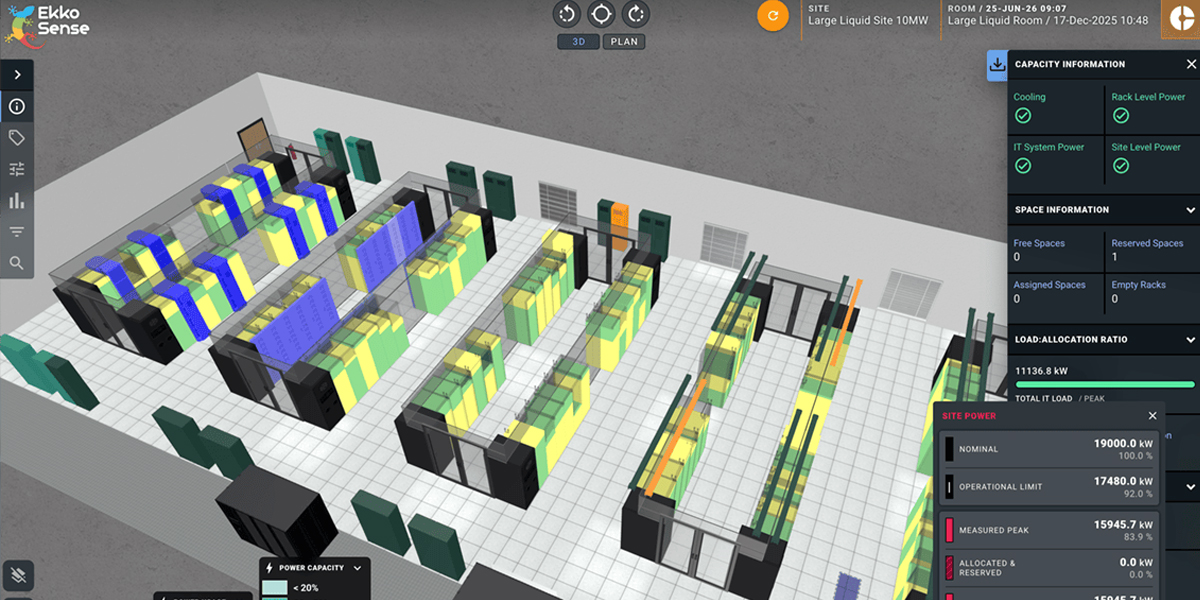Click the Rack Level Power check icon
The height and width of the screenshot is (600, 1200).
tap(1121, 116)
